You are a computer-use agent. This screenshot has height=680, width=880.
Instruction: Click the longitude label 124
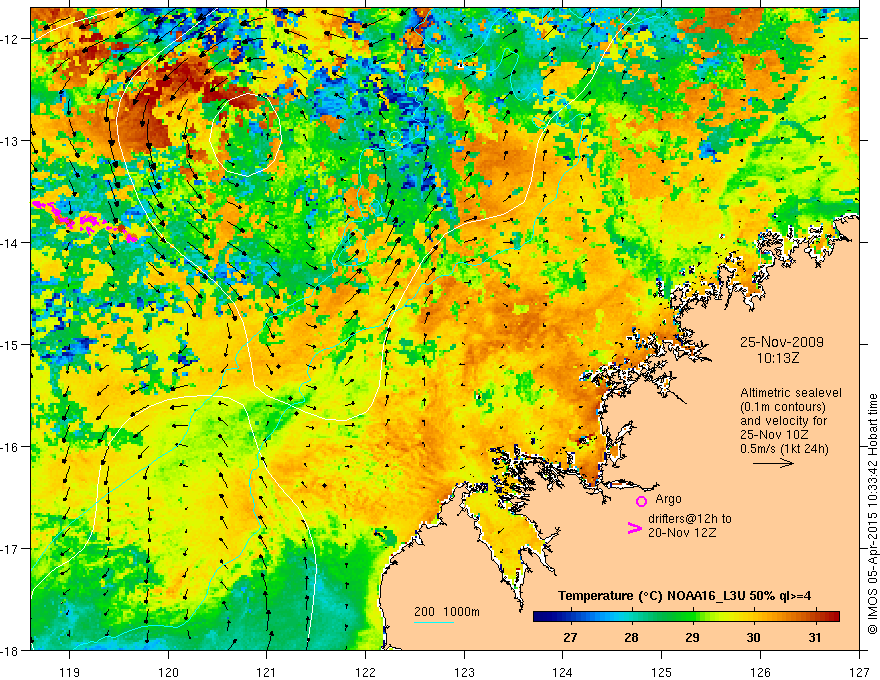tap(563, 672)
